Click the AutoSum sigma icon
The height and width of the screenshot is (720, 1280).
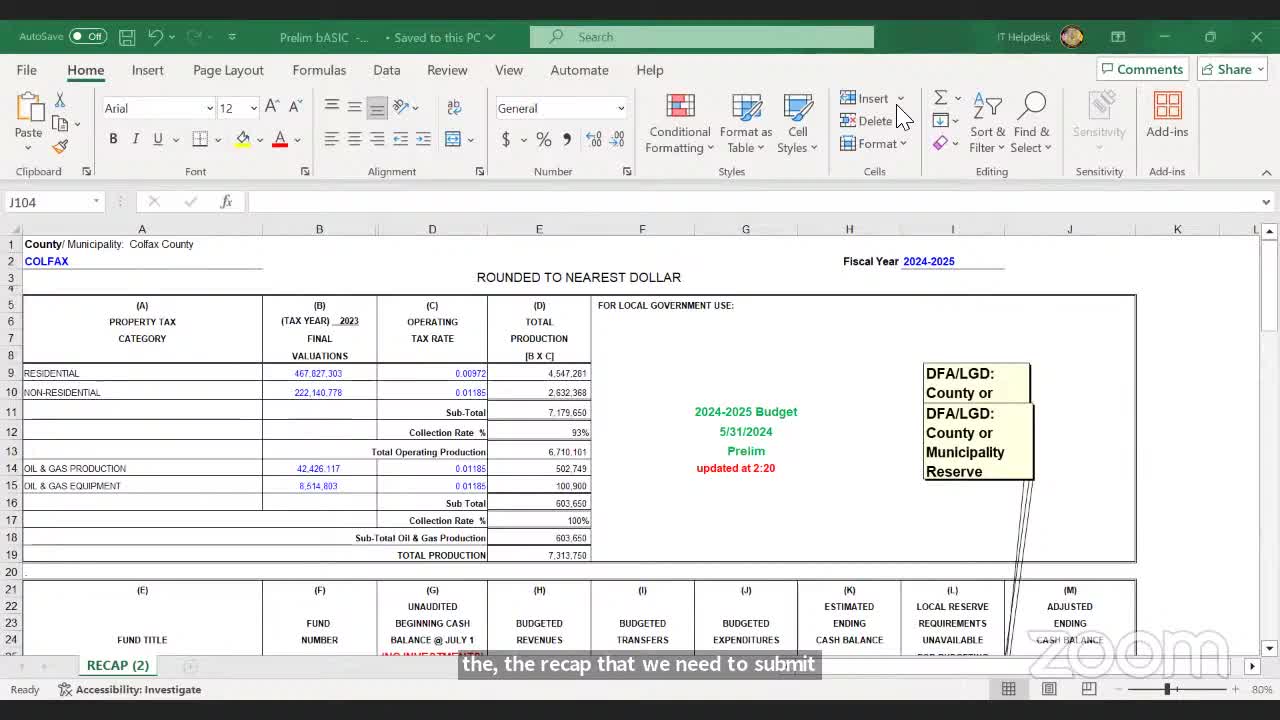(941, 98)
